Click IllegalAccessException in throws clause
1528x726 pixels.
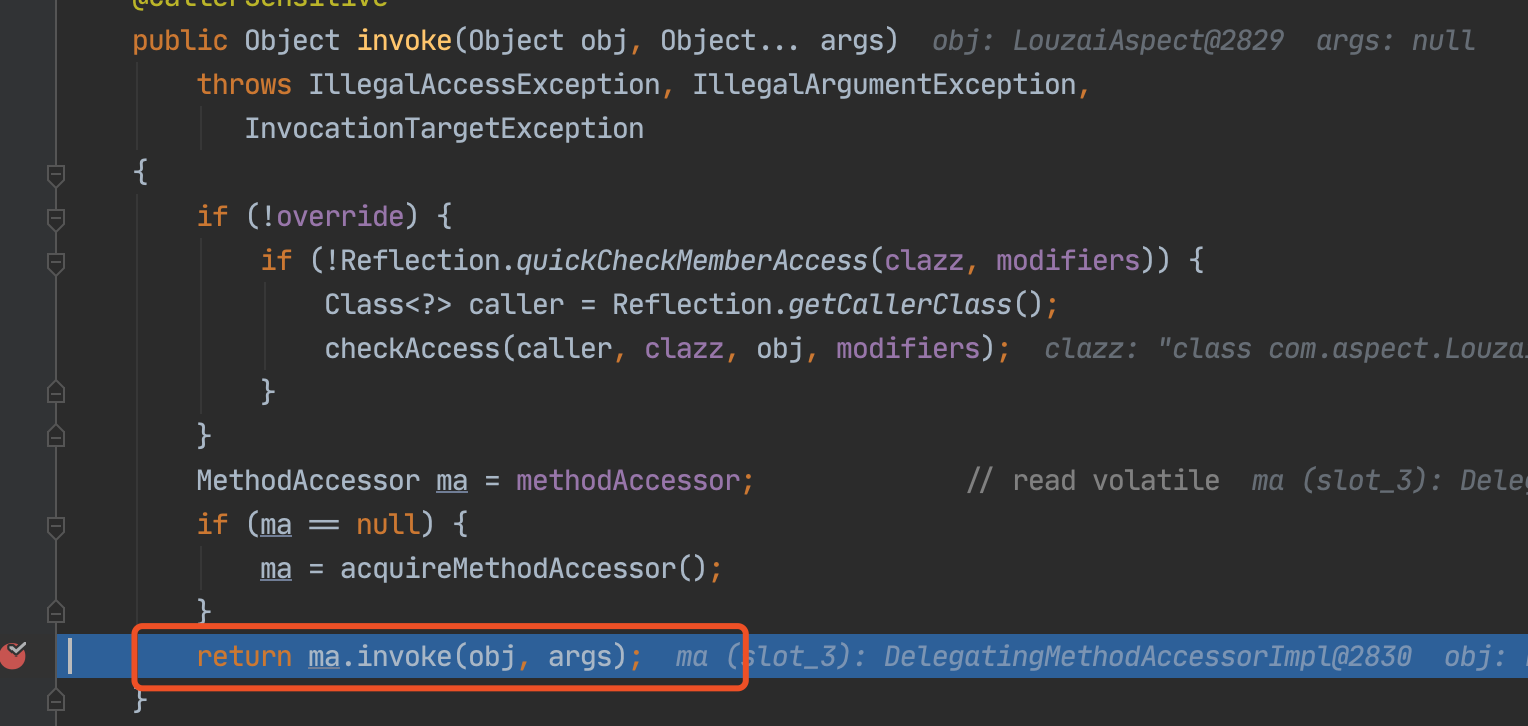[484, 85]
